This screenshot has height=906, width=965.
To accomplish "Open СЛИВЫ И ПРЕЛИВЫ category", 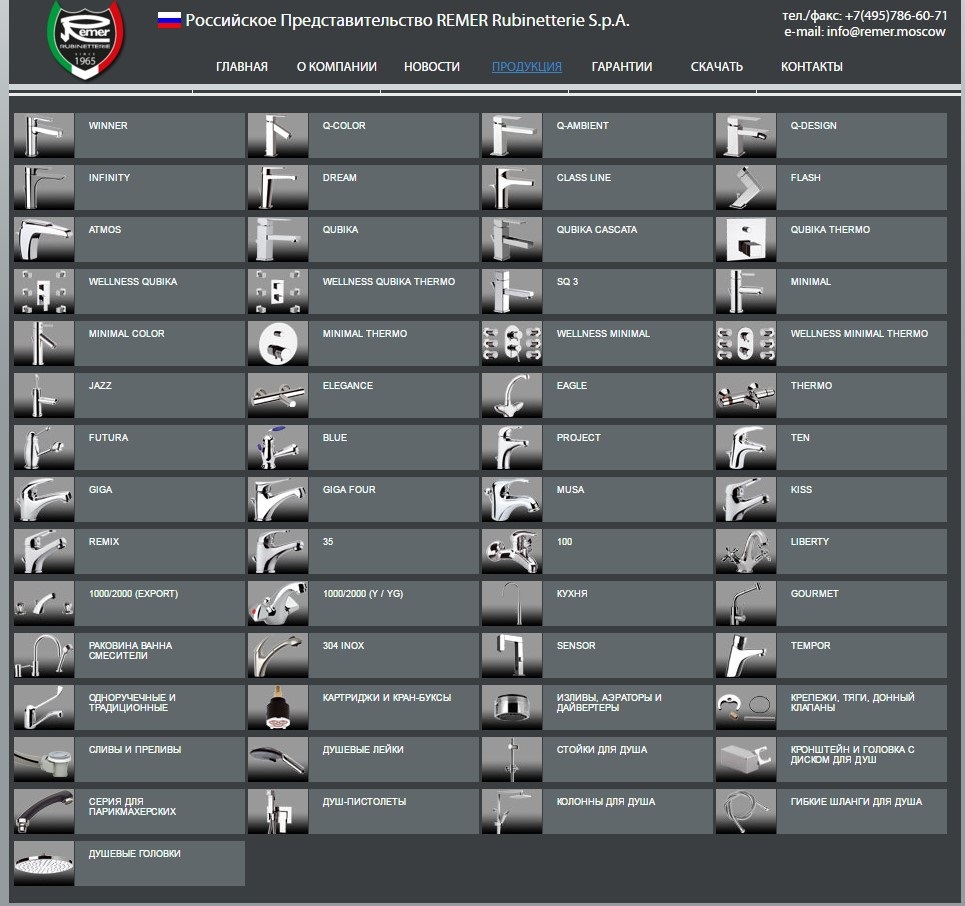I will pyautogui.click(x=135, y=750).
